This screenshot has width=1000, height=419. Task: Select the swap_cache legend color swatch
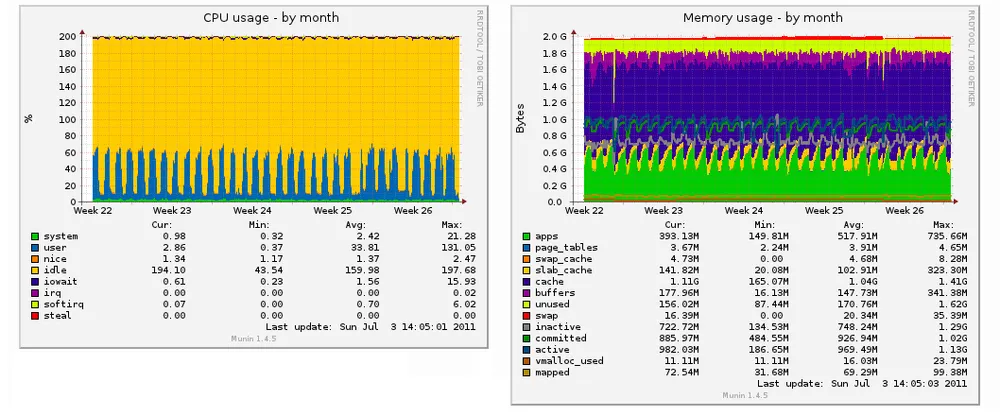[x=526, y=259]
